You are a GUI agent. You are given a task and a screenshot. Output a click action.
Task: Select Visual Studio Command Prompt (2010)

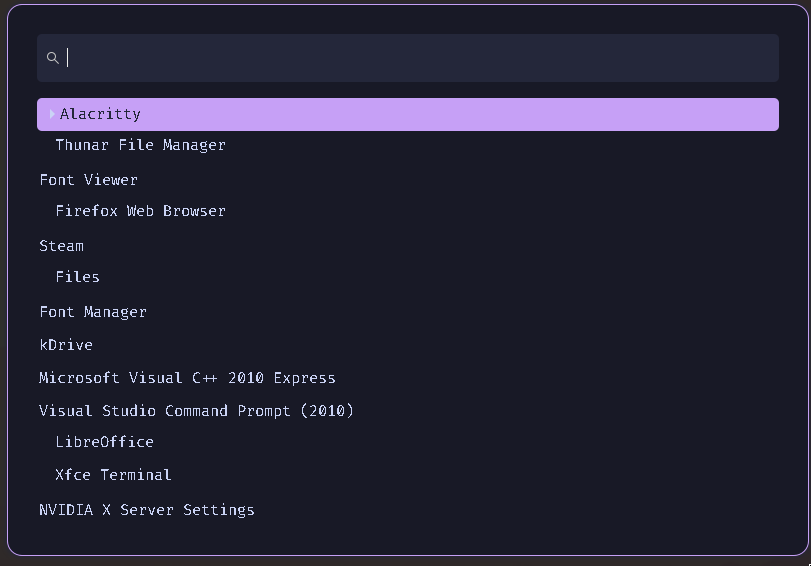196,411
